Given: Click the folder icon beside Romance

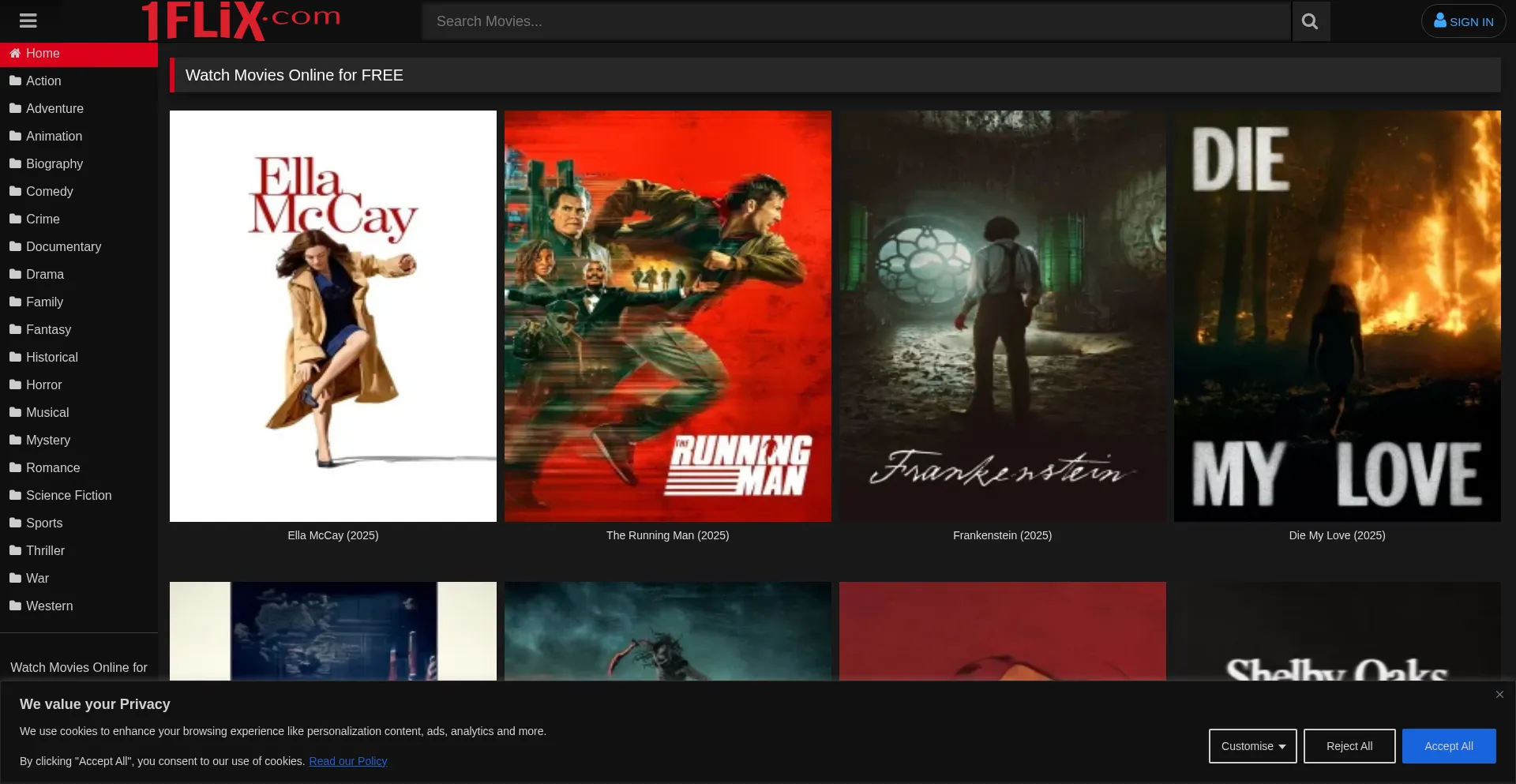Looking at the screenshot, I should pos(15,467).
